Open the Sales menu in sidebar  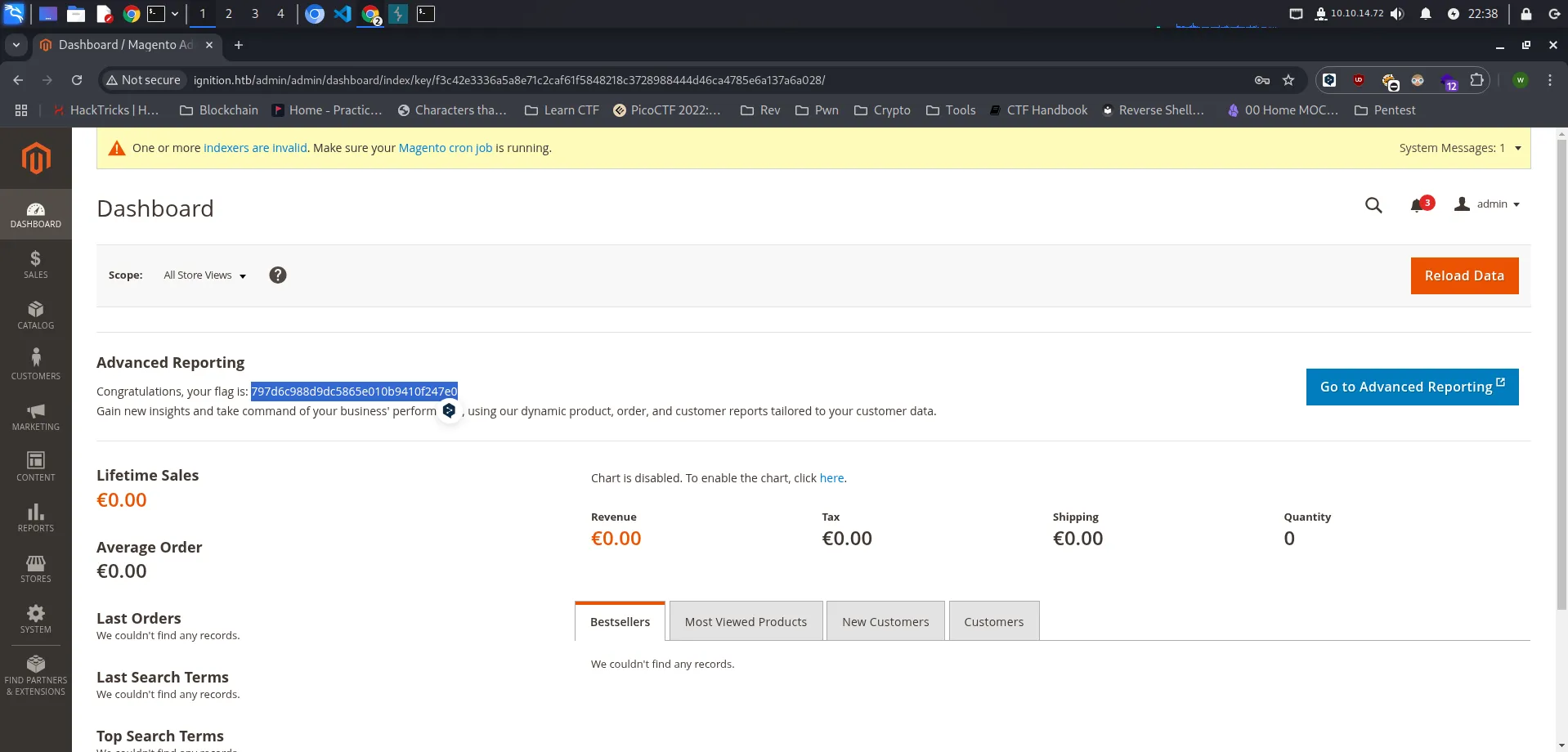[35, 264]
